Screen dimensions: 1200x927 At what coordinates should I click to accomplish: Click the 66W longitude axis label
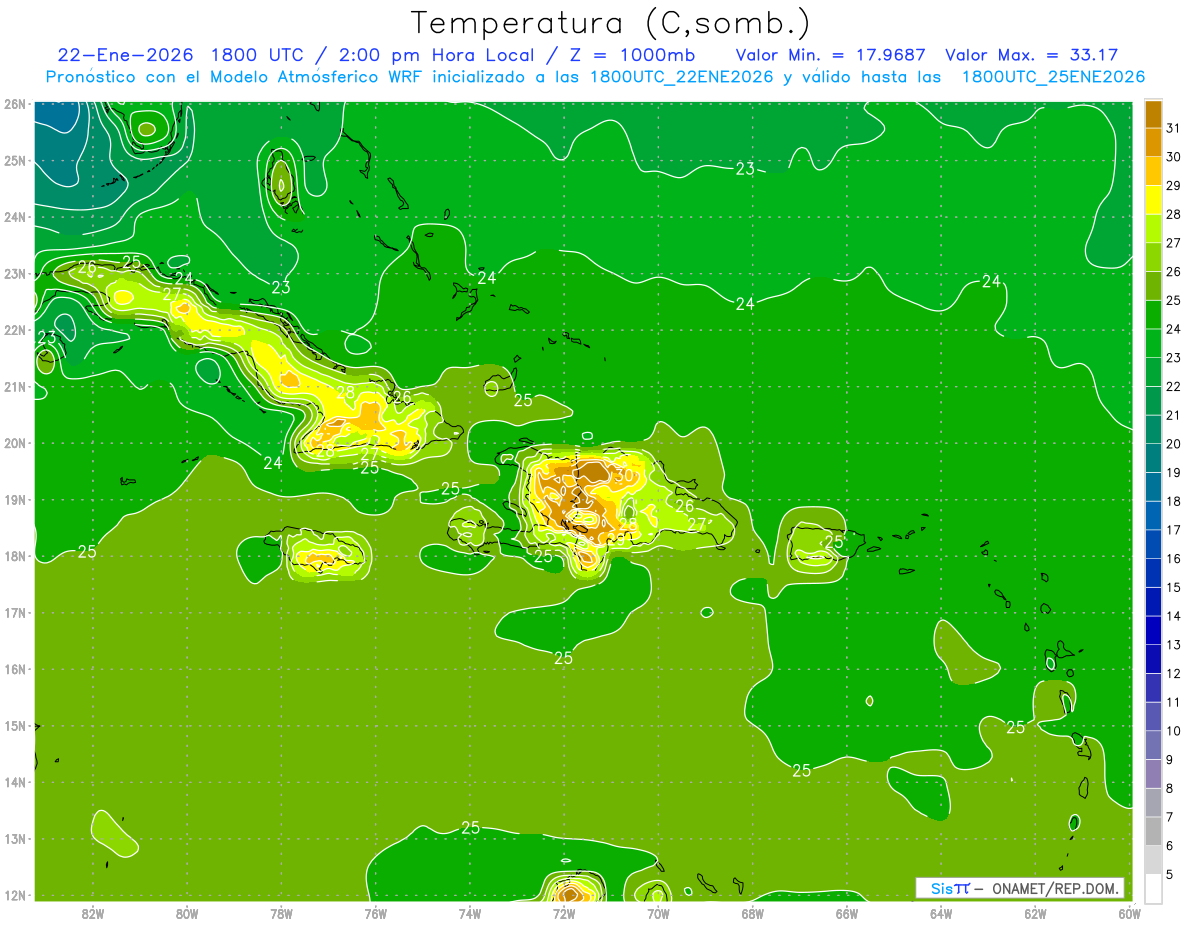point(847,914)
